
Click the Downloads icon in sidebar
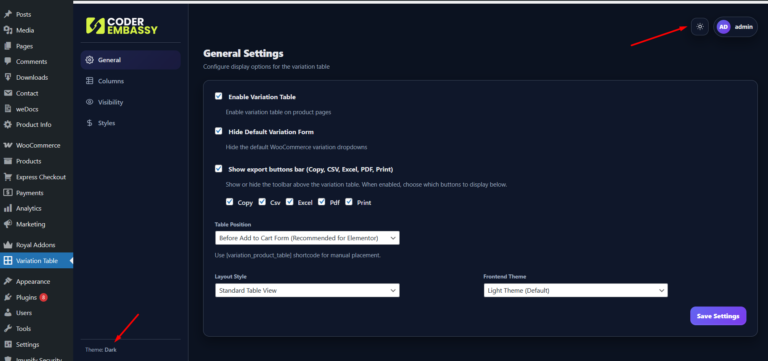pos(8,77)
